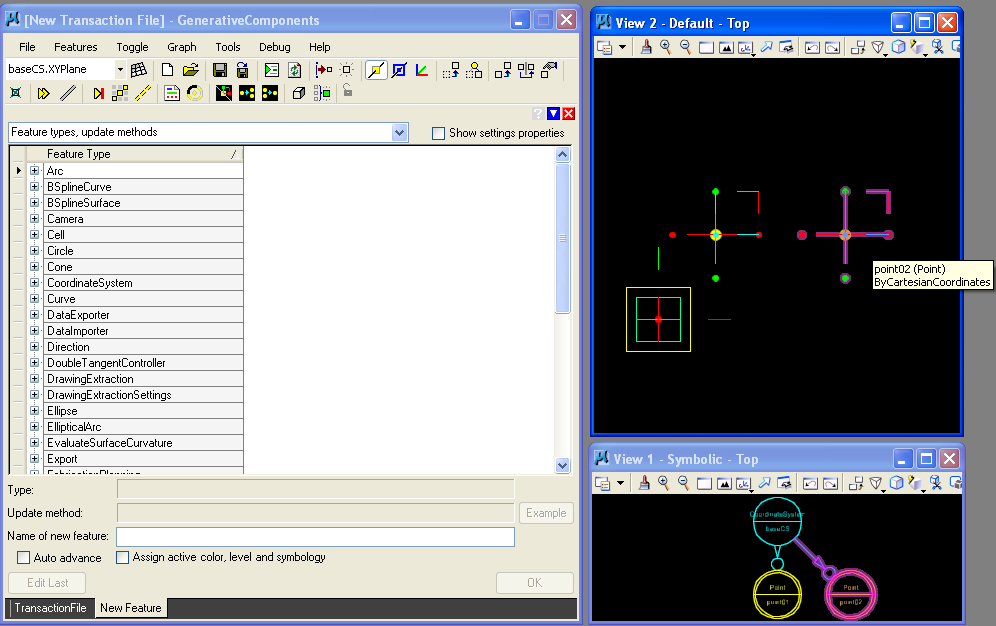Click the padlock icon in the toolbar
Viewport: 996px width, 626px height.
(x=347, y=90)
